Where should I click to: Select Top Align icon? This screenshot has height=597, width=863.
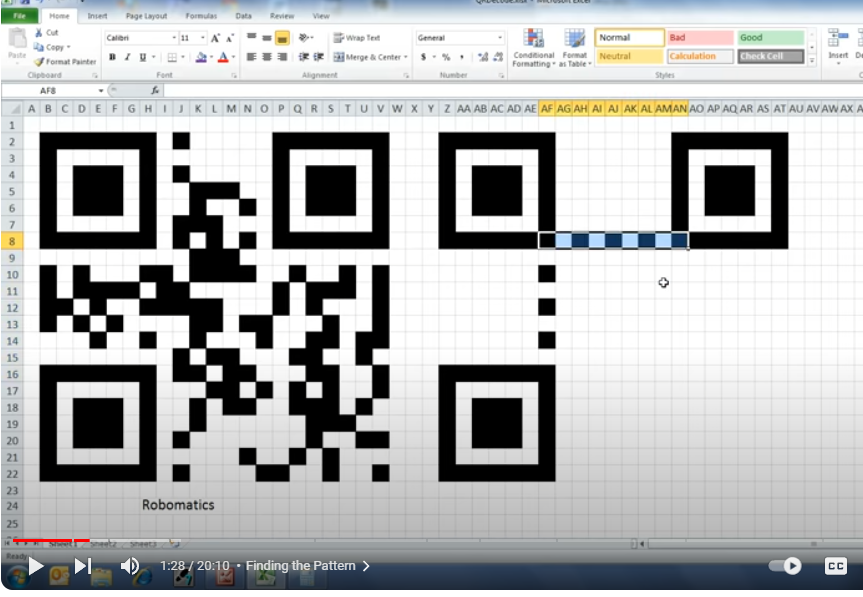[x=252, y=37]
